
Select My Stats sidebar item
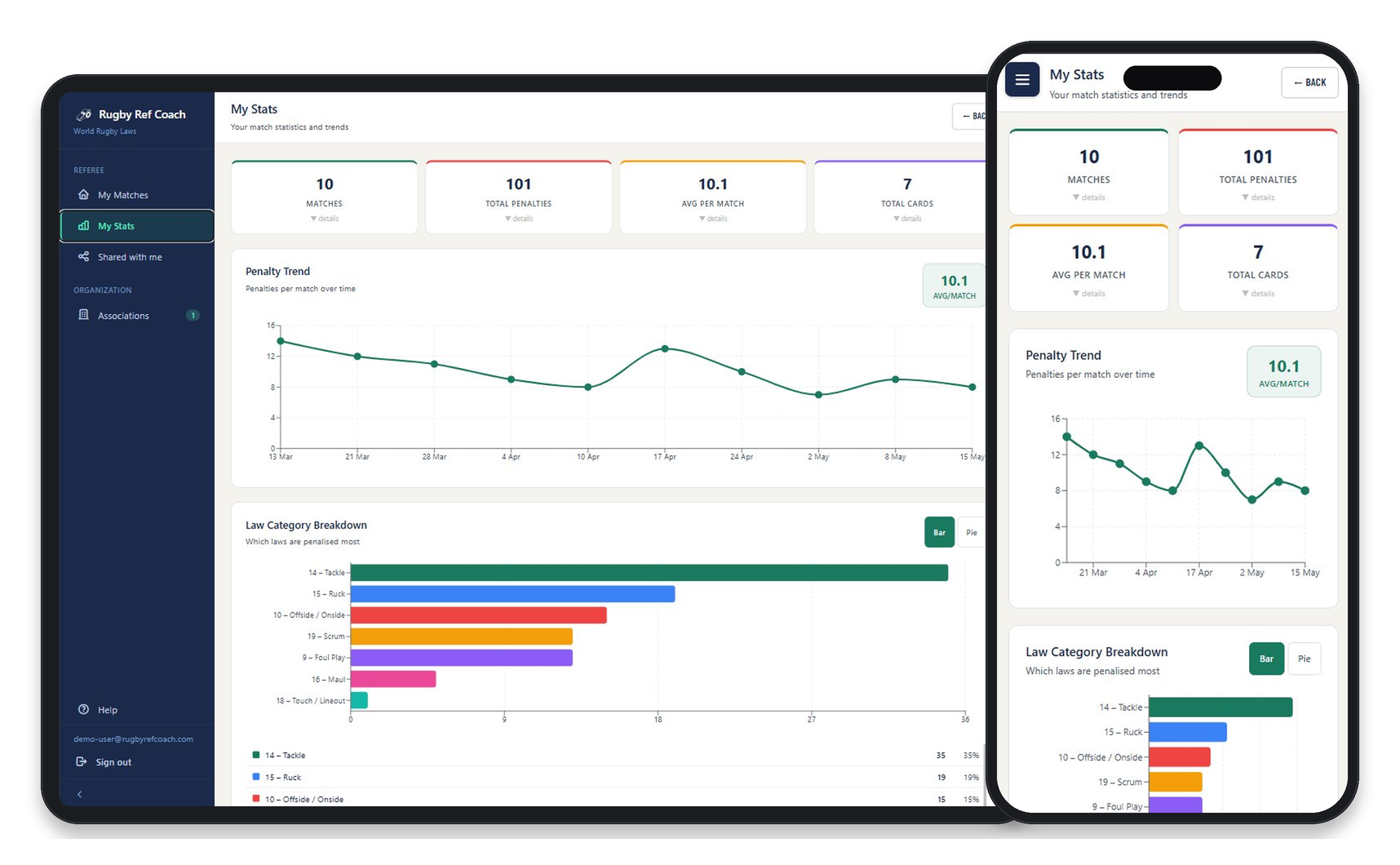tap(136, 226)
